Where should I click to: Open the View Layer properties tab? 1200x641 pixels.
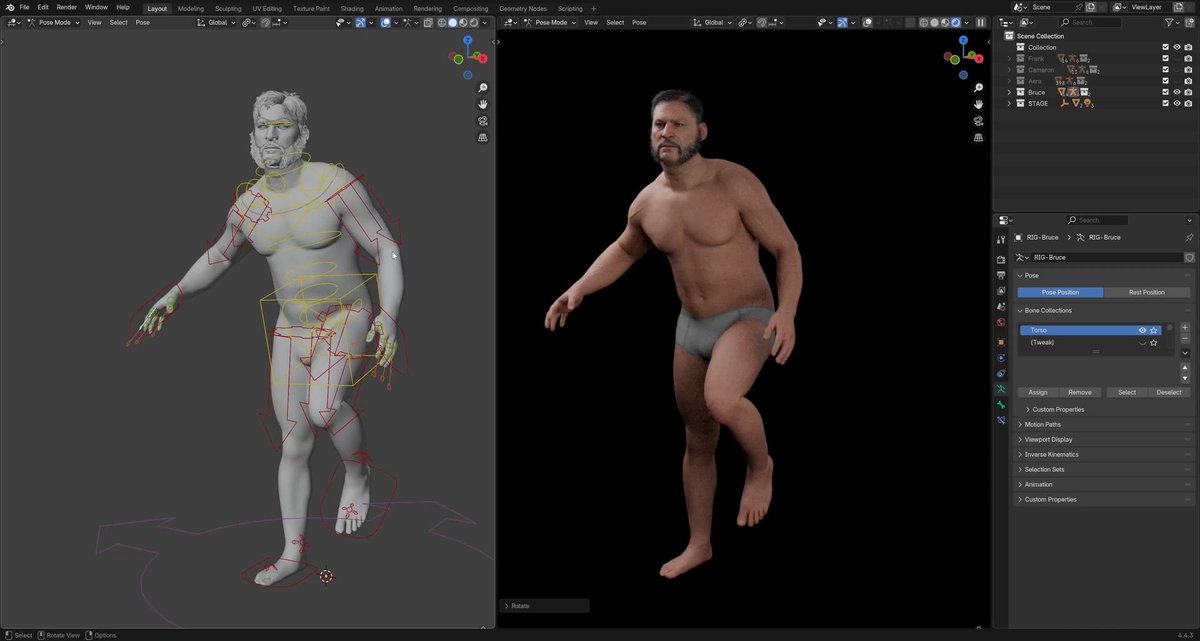(1001, 291)
